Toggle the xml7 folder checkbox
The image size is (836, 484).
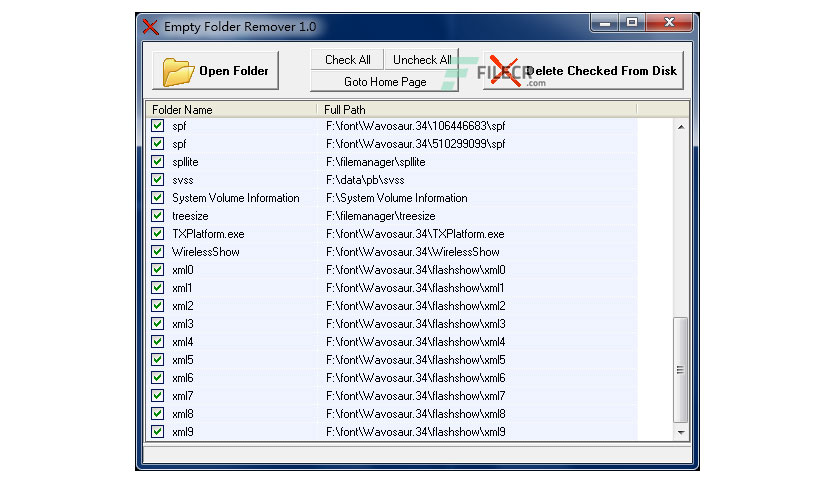tap(157, 396)
